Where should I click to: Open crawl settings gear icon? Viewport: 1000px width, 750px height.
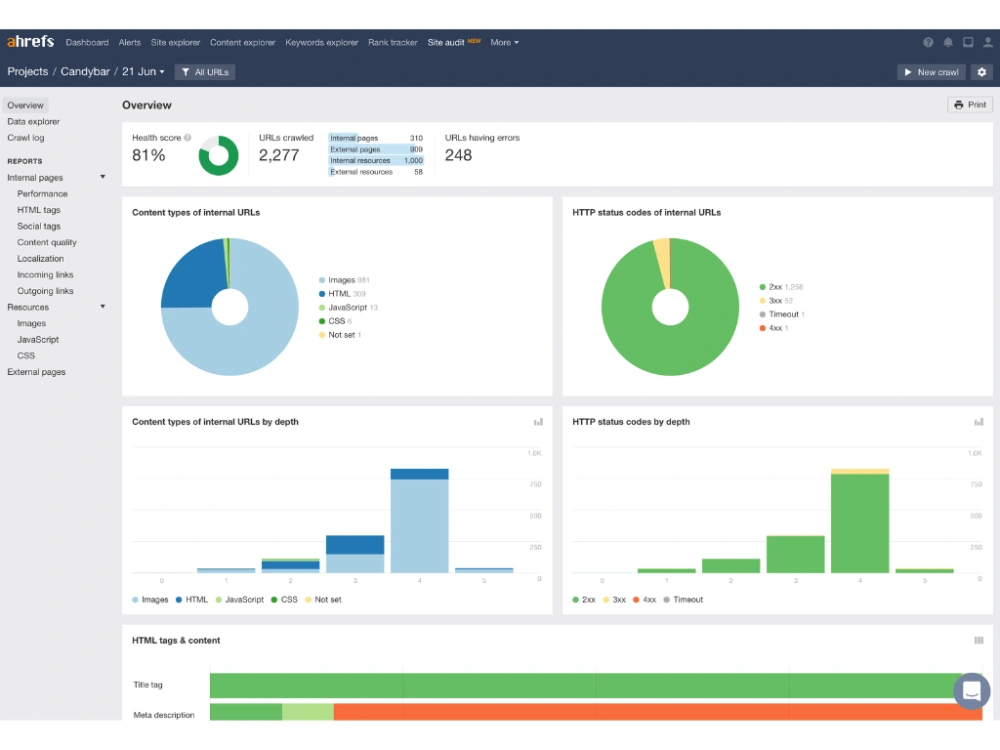pyautogui.click(x=982, y=72)
